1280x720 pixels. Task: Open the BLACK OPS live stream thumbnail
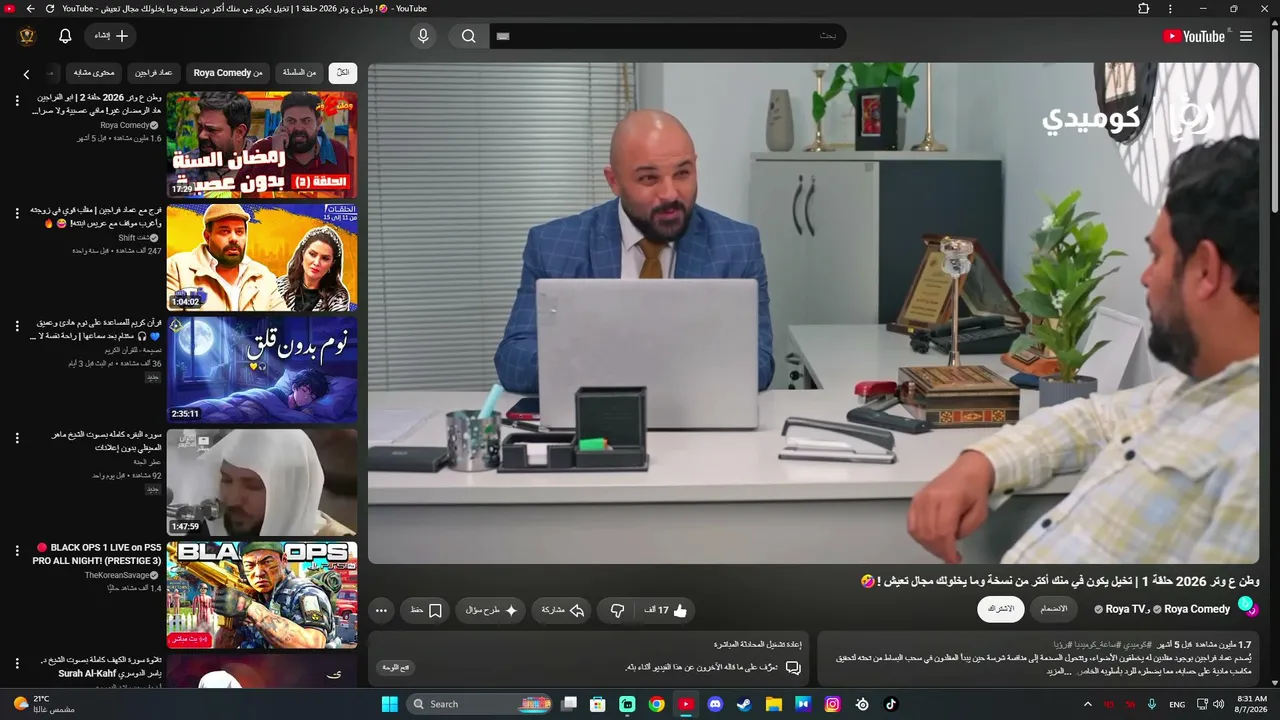pos(262,595)
